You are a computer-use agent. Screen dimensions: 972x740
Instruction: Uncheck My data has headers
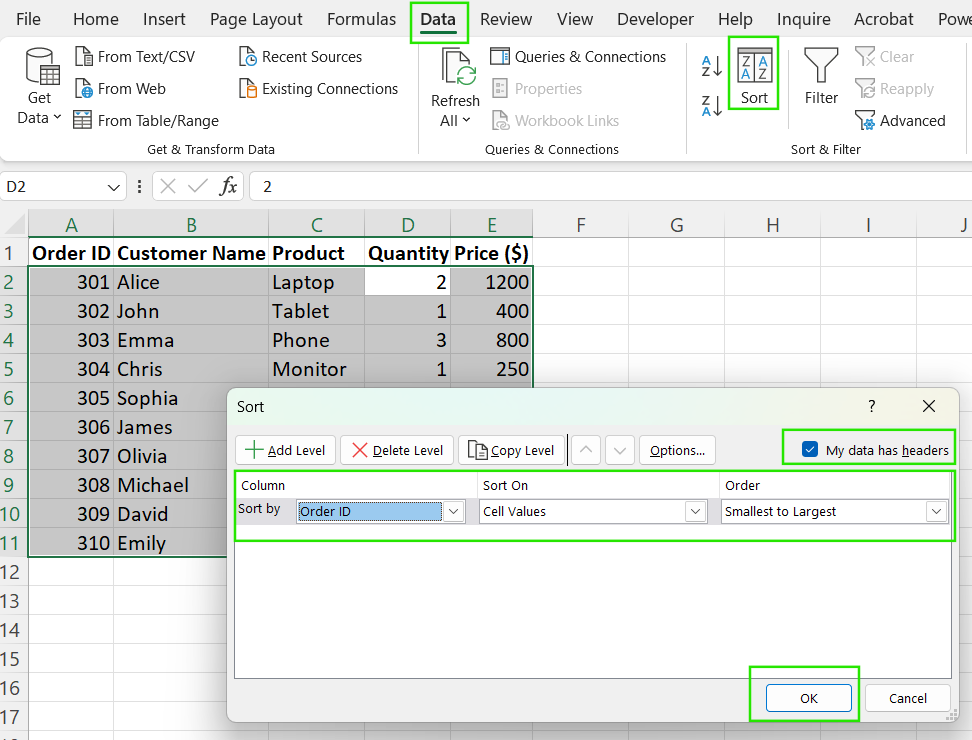coord(810,449)
